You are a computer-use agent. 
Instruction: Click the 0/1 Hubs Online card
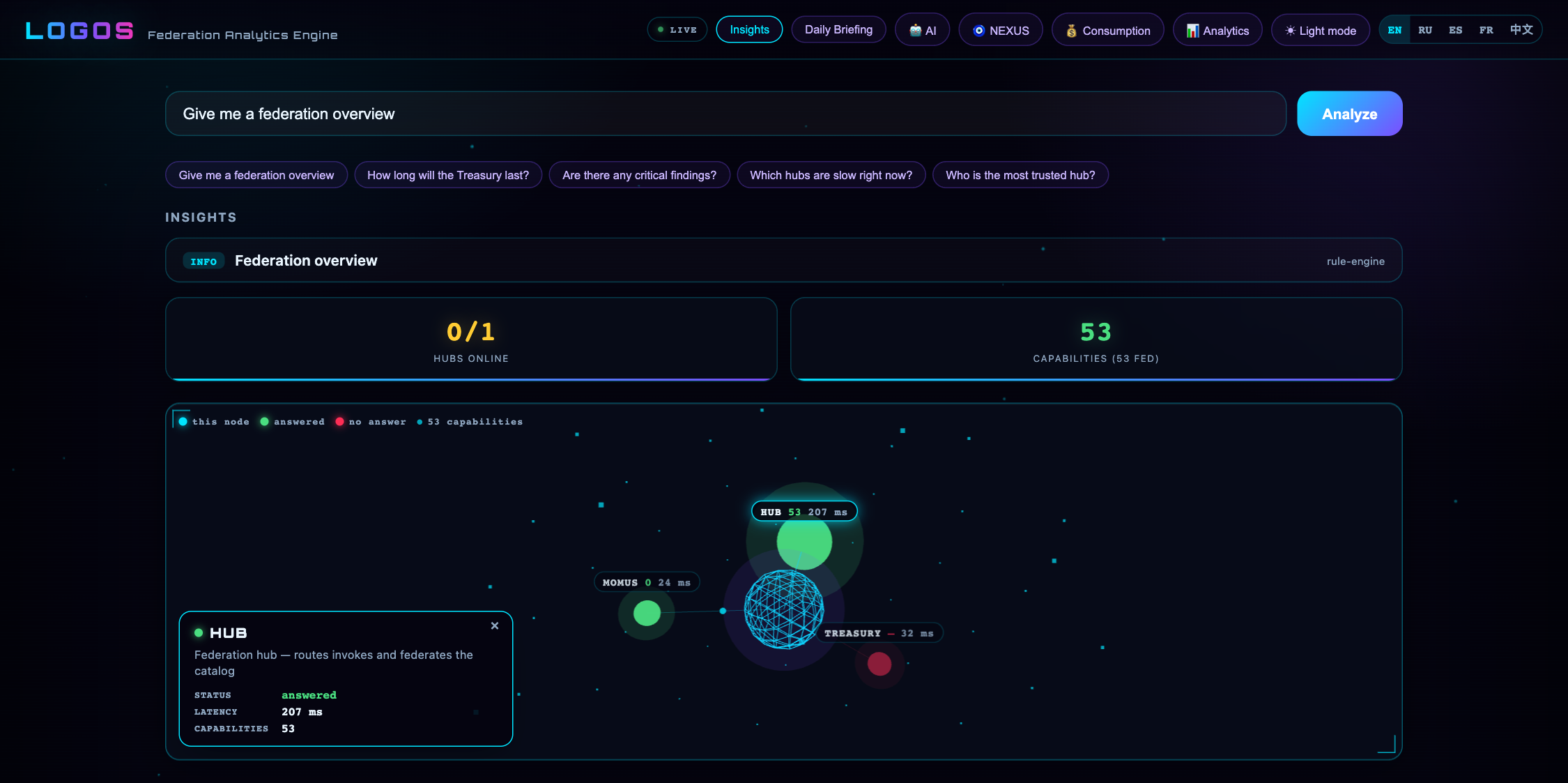pyautogui.click(x=471, y=340)
